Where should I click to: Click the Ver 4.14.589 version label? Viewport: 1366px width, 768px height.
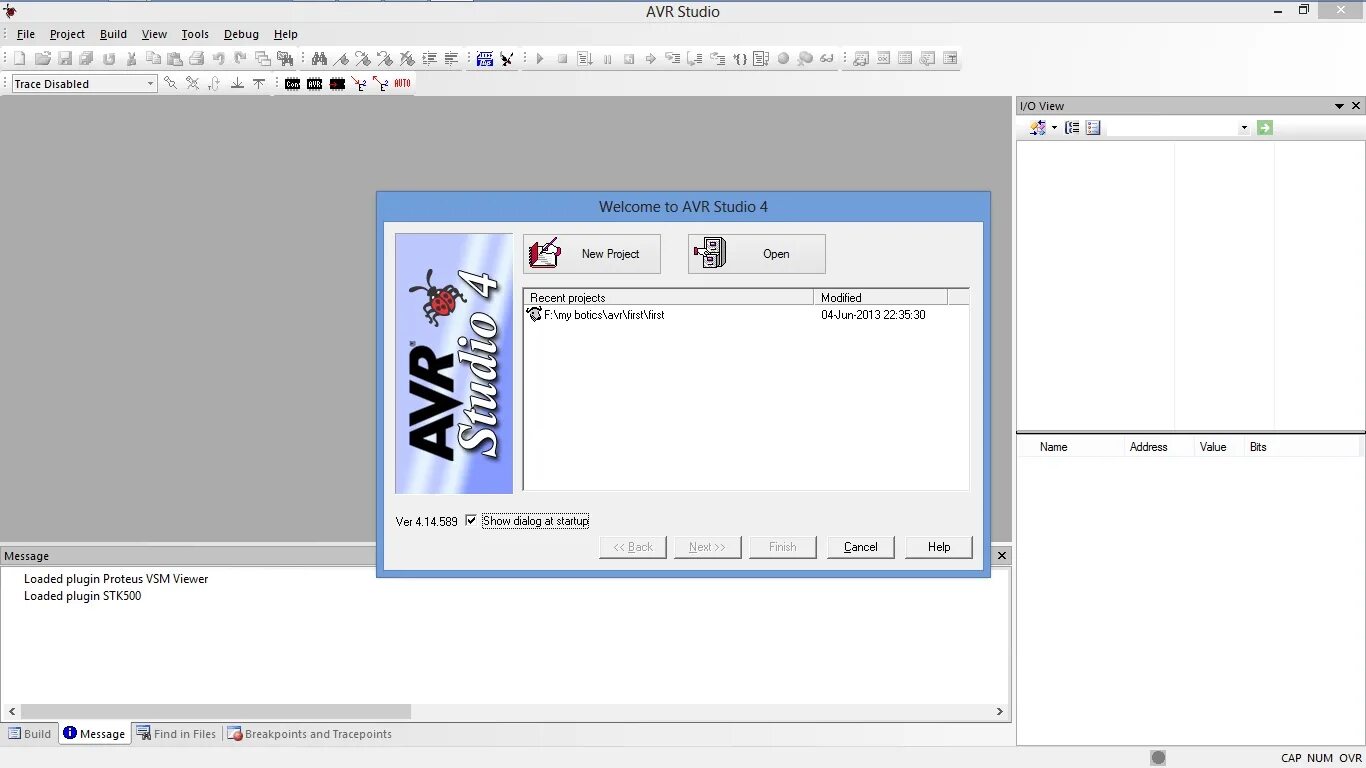(427, 521)
